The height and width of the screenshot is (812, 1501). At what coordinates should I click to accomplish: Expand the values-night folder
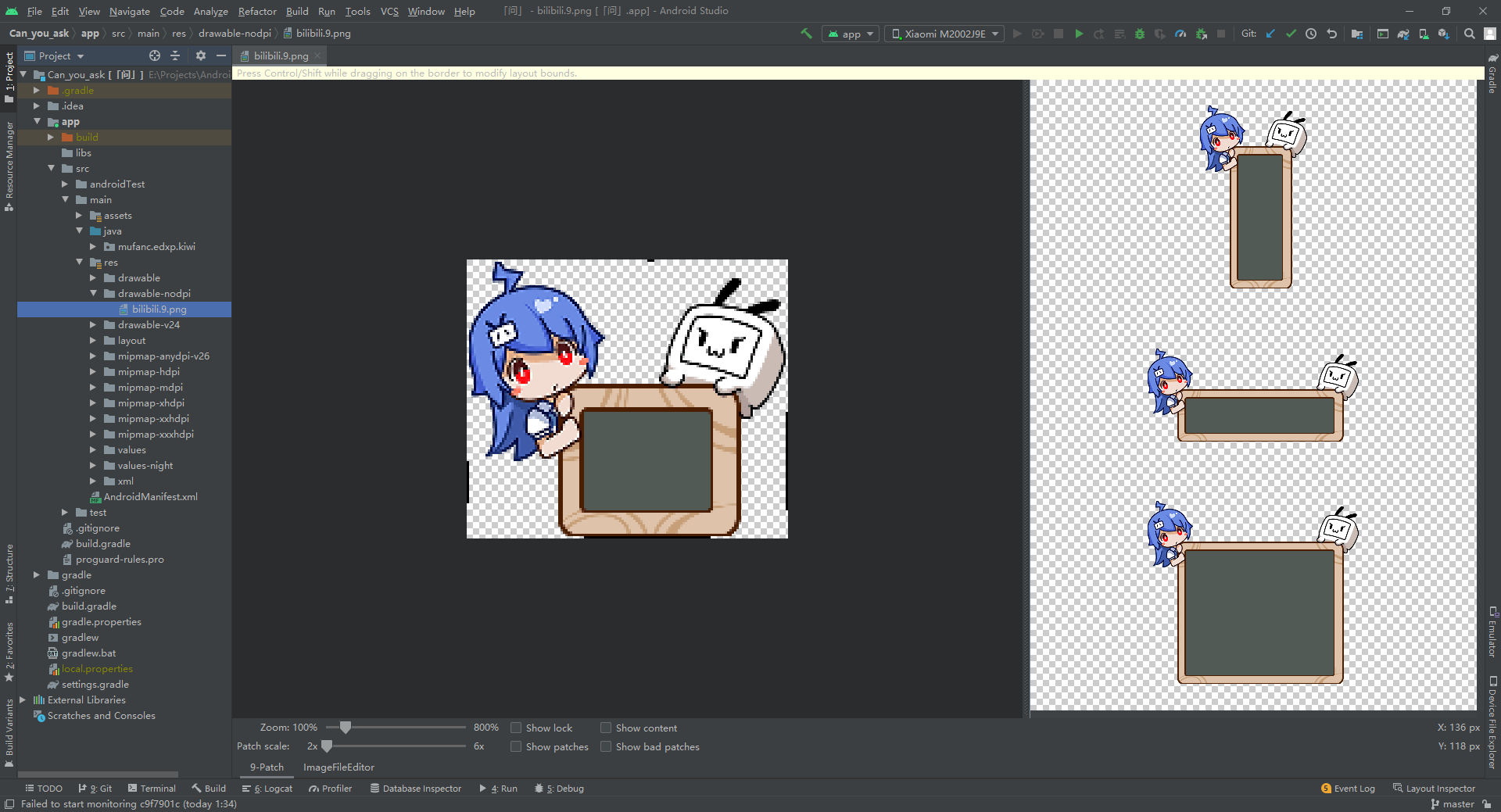coord(93,465)
